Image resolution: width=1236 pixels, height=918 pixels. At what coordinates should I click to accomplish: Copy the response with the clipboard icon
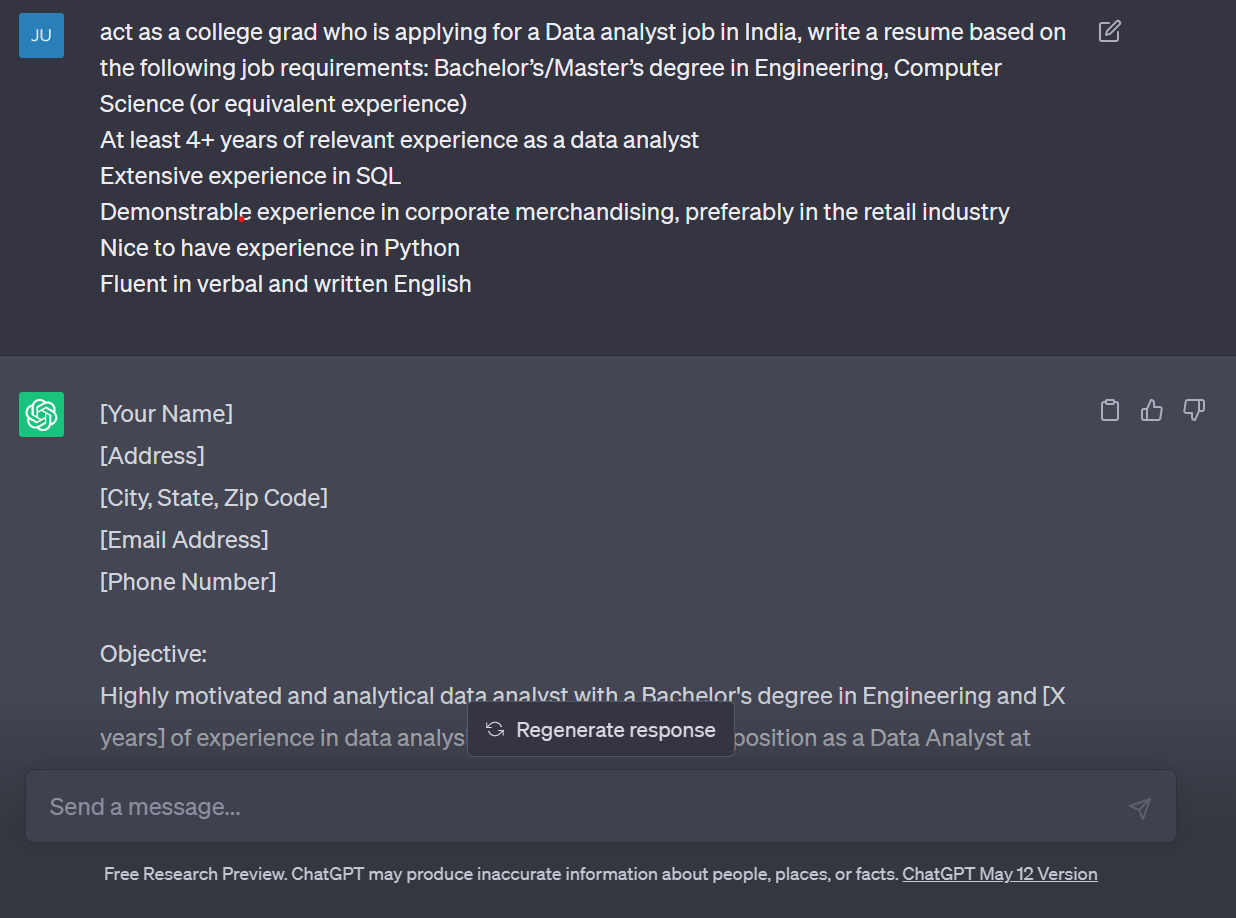[1110, 410]
